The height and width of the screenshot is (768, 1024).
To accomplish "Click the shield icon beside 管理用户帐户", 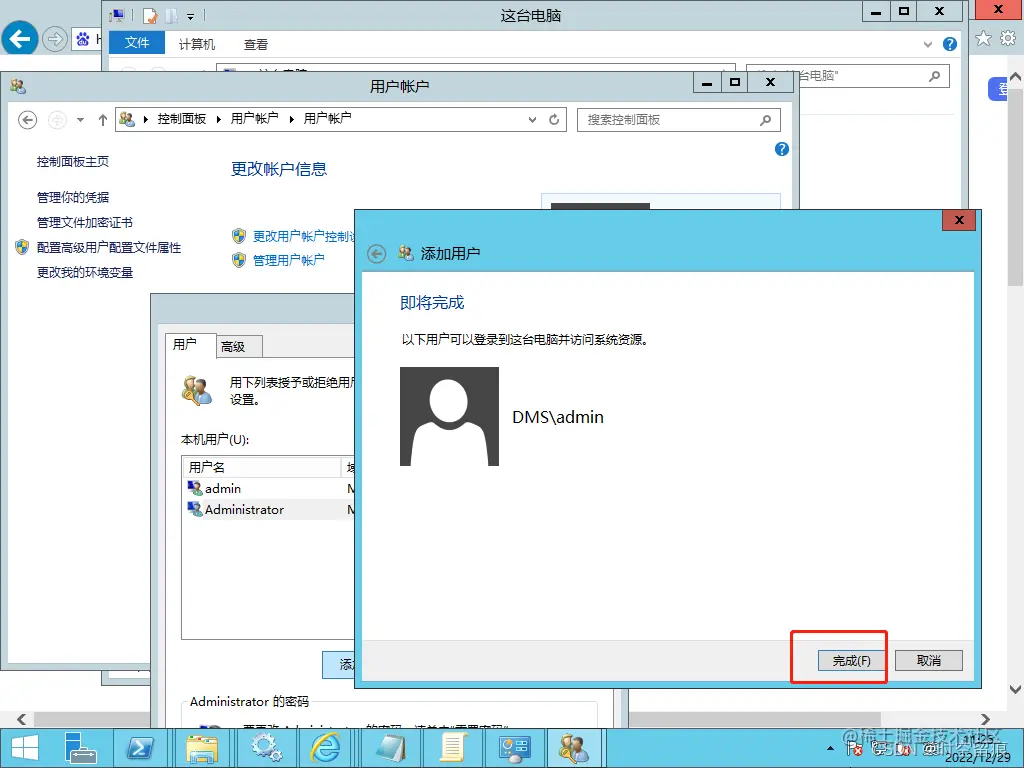I will [239, 259].
